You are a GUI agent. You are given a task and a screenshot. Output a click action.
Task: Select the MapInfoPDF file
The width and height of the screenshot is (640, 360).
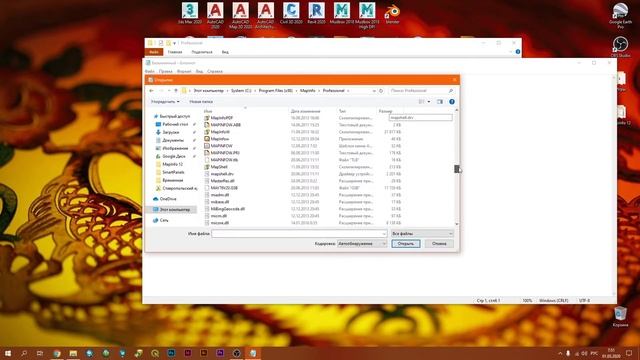pyautogui.click(x=222, y=118)
